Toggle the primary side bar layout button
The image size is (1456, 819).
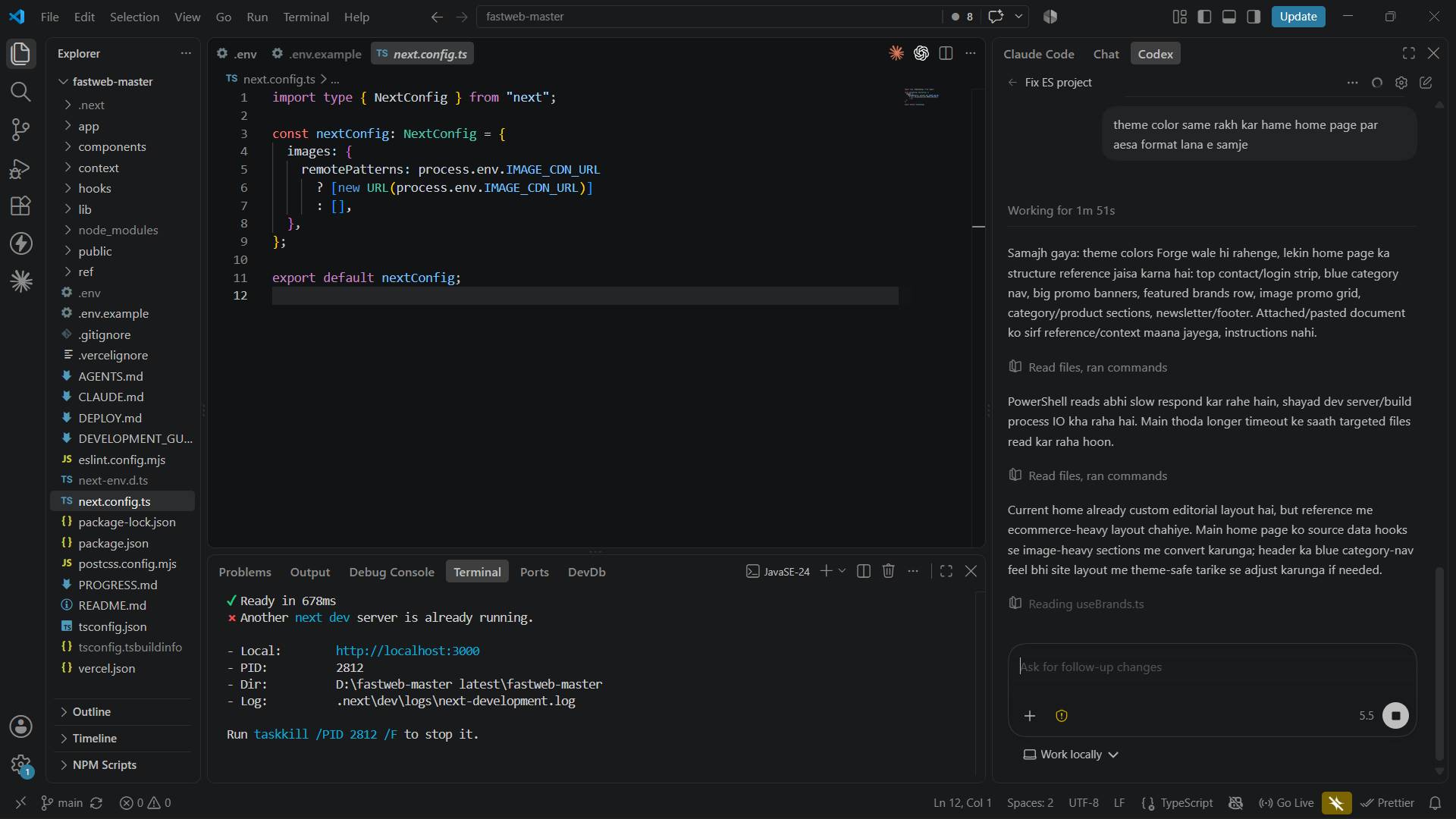click(x=1204, y=17)
